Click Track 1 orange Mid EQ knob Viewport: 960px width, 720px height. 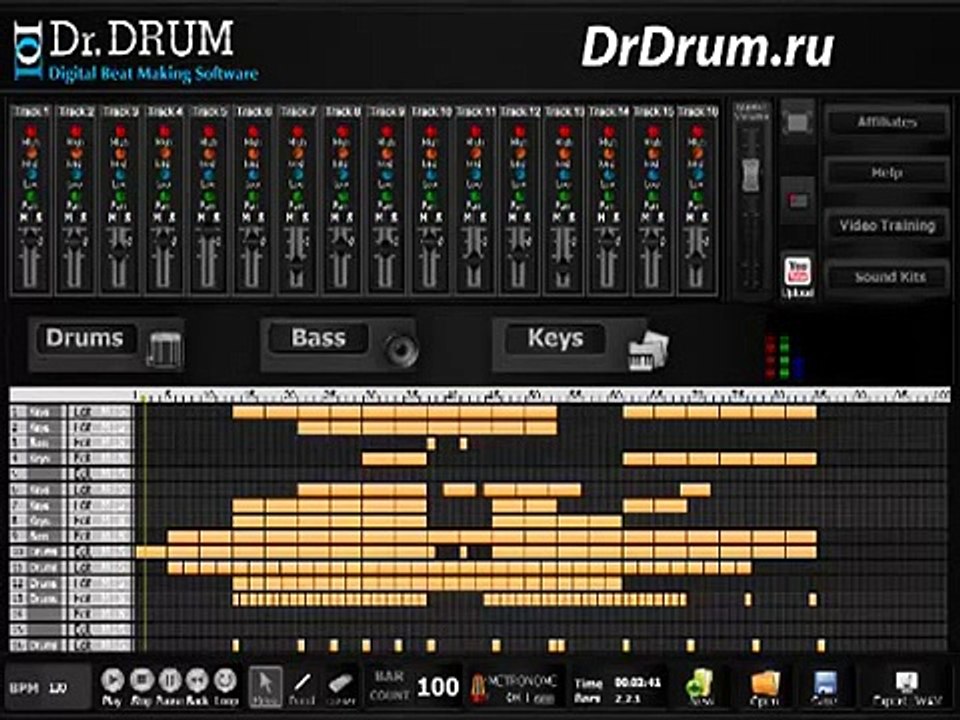tap(31, 153)
